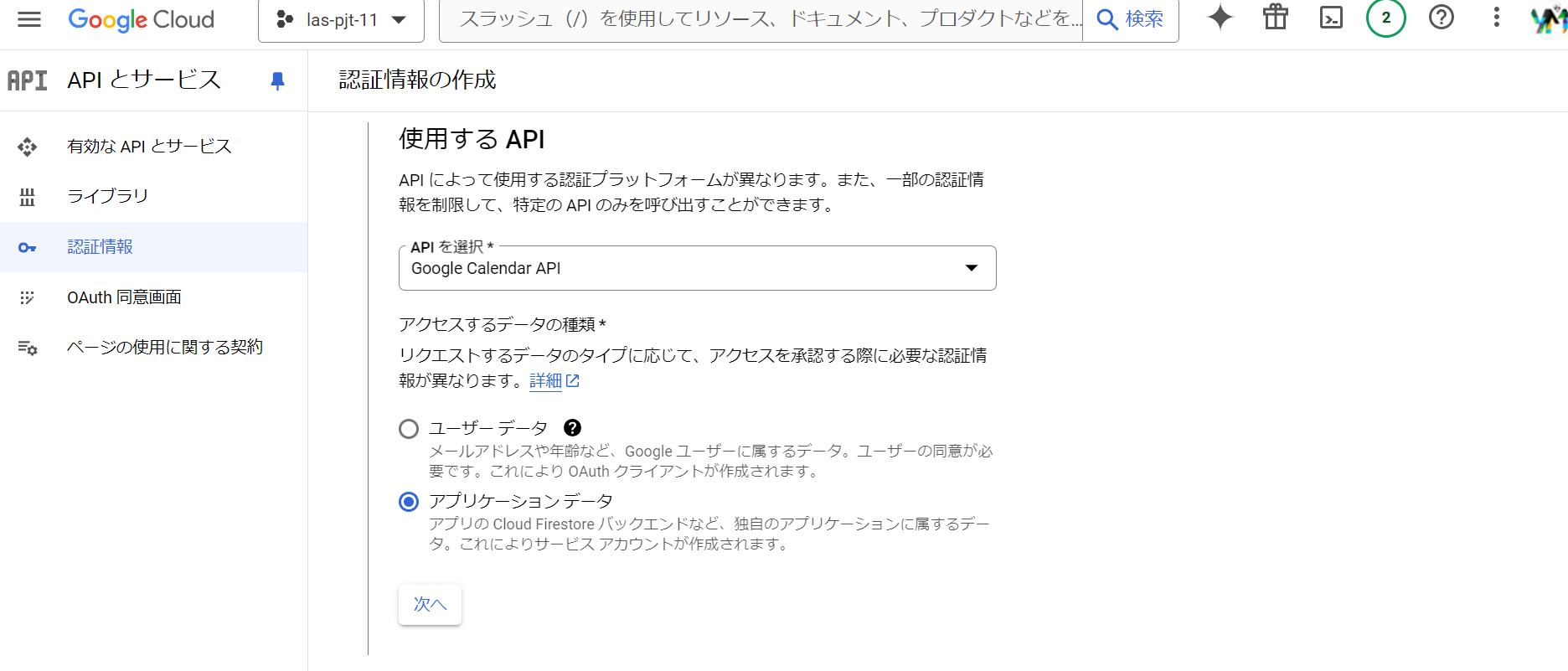Open the OAuth 同意画面 menu item
The height and width of the screenshot is (671, 1568).
[154, 297]
